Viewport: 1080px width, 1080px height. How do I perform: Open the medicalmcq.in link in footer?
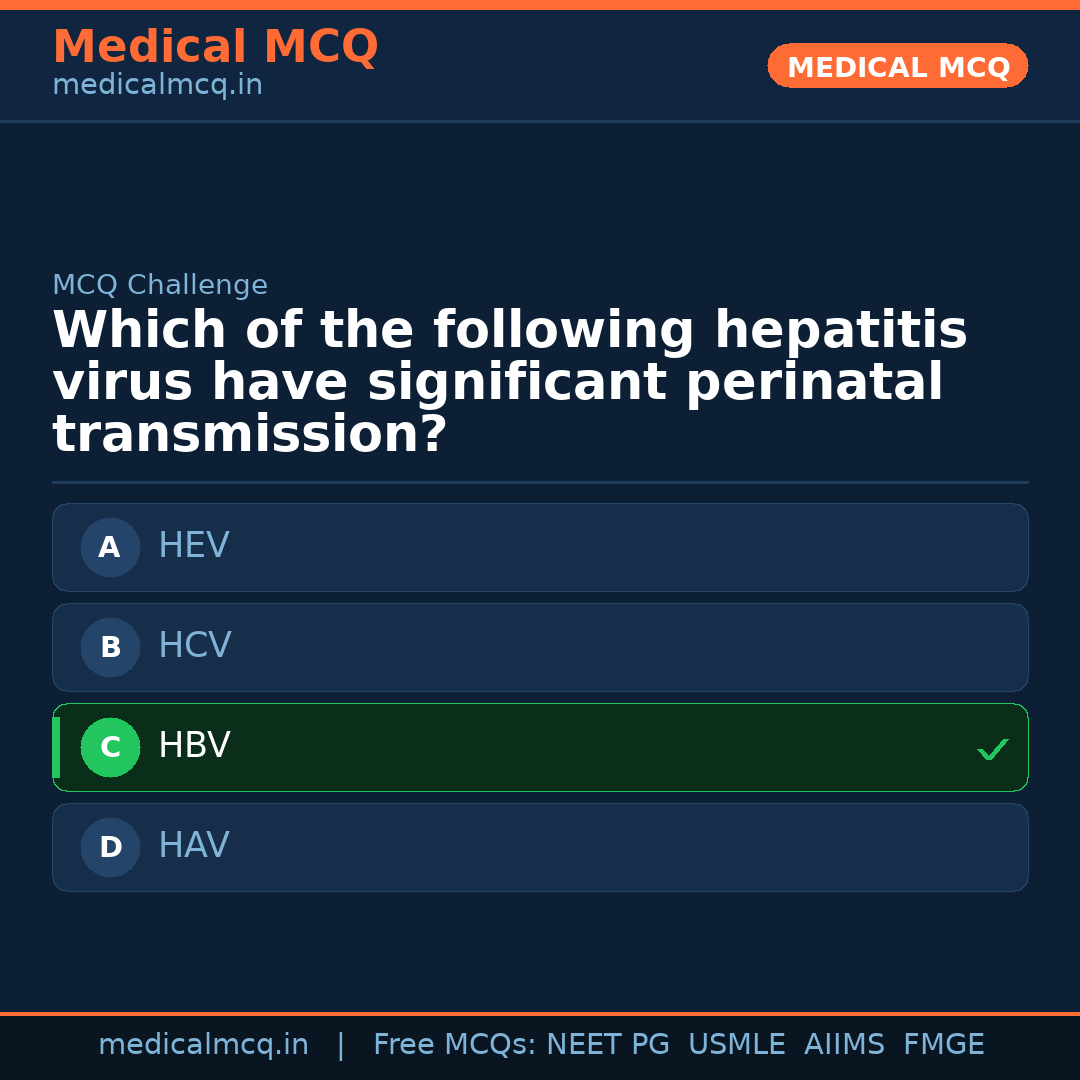pyautogui.click(x=203, y=1045)
